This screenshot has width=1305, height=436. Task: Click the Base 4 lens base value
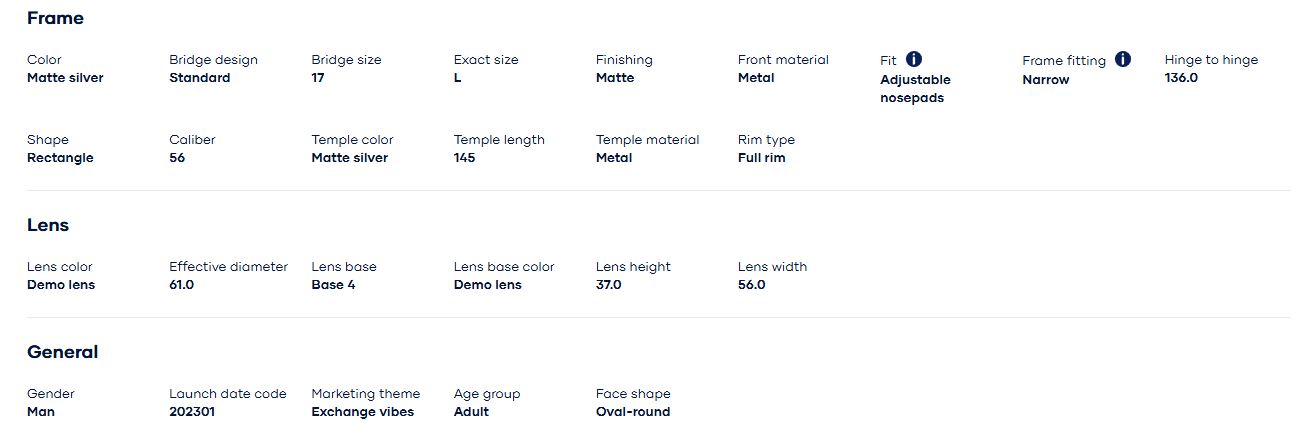coord(333,285)
